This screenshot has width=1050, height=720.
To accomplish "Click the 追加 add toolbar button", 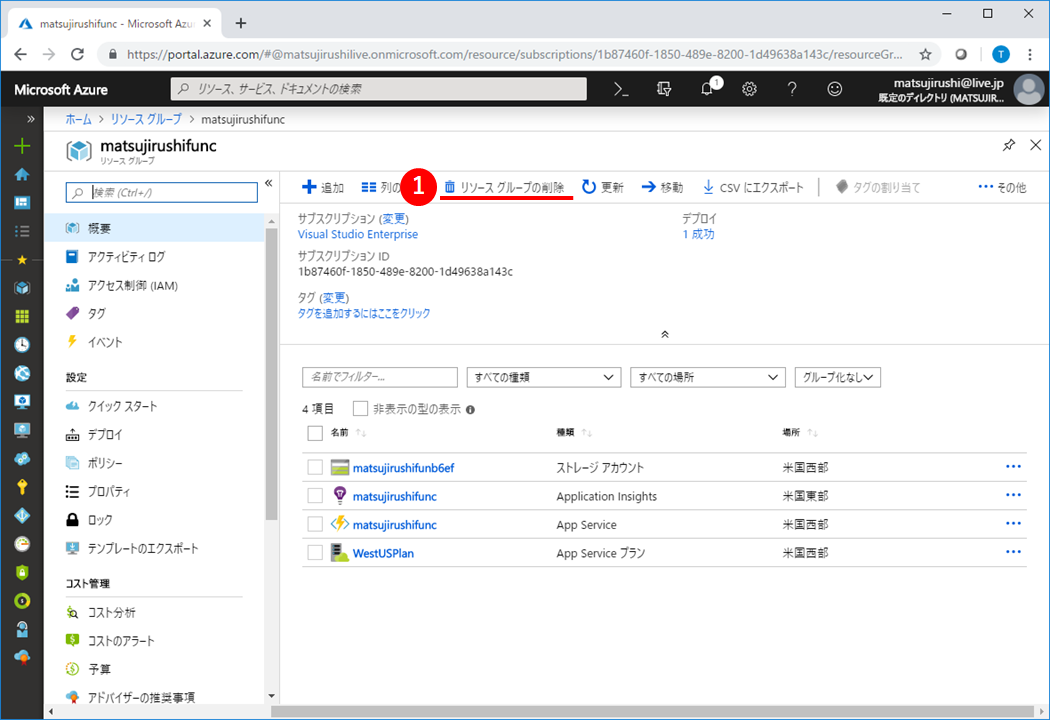I will [x=323, y=188].
